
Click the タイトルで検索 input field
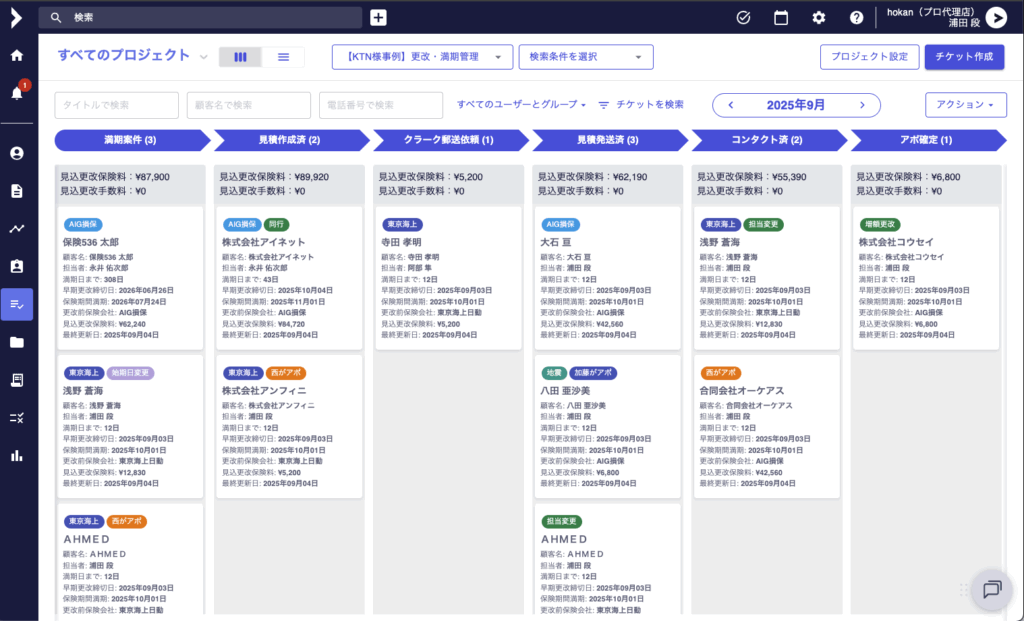coord(116,105)
